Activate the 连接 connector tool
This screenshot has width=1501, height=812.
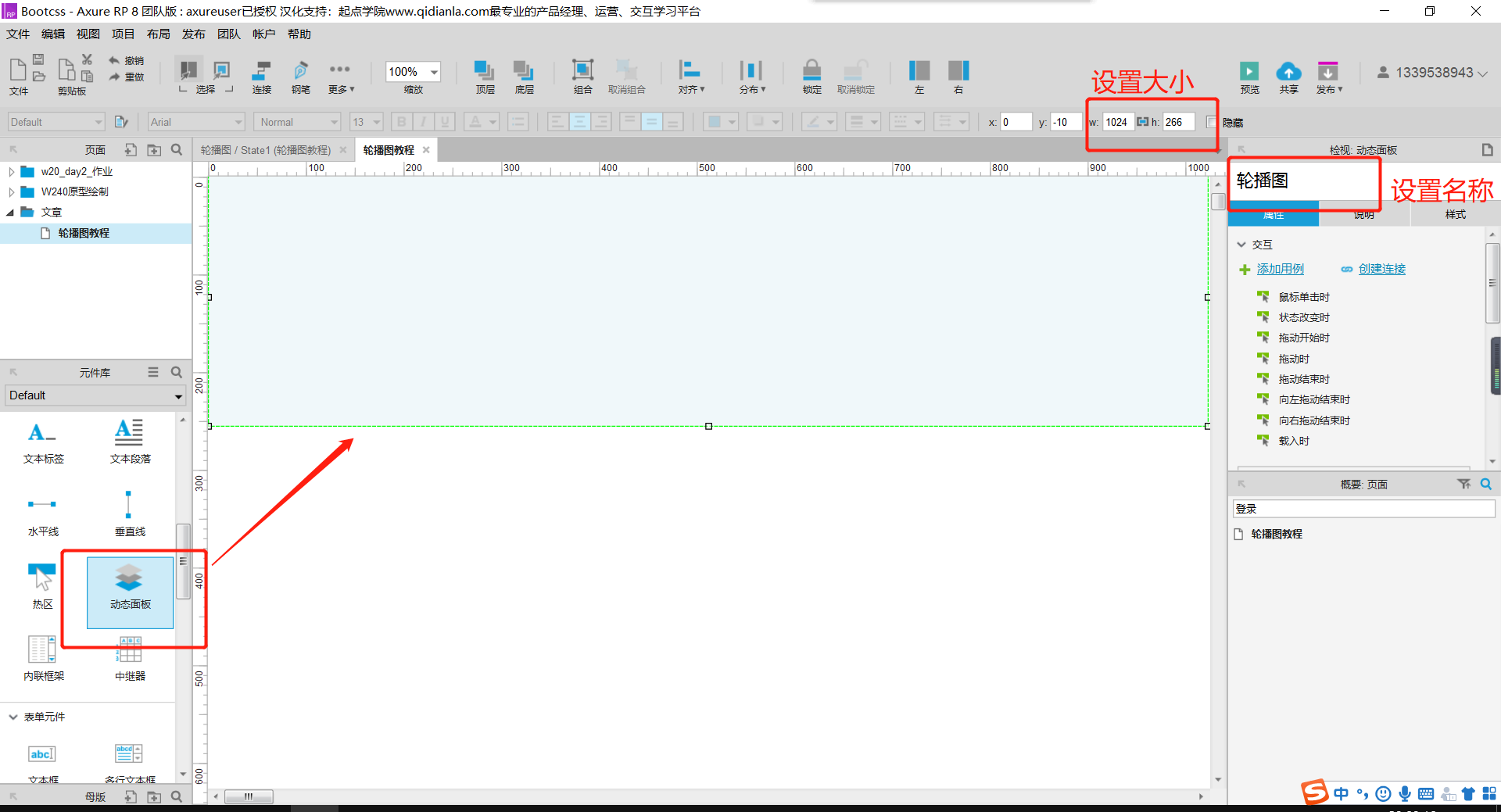point(261,77)
